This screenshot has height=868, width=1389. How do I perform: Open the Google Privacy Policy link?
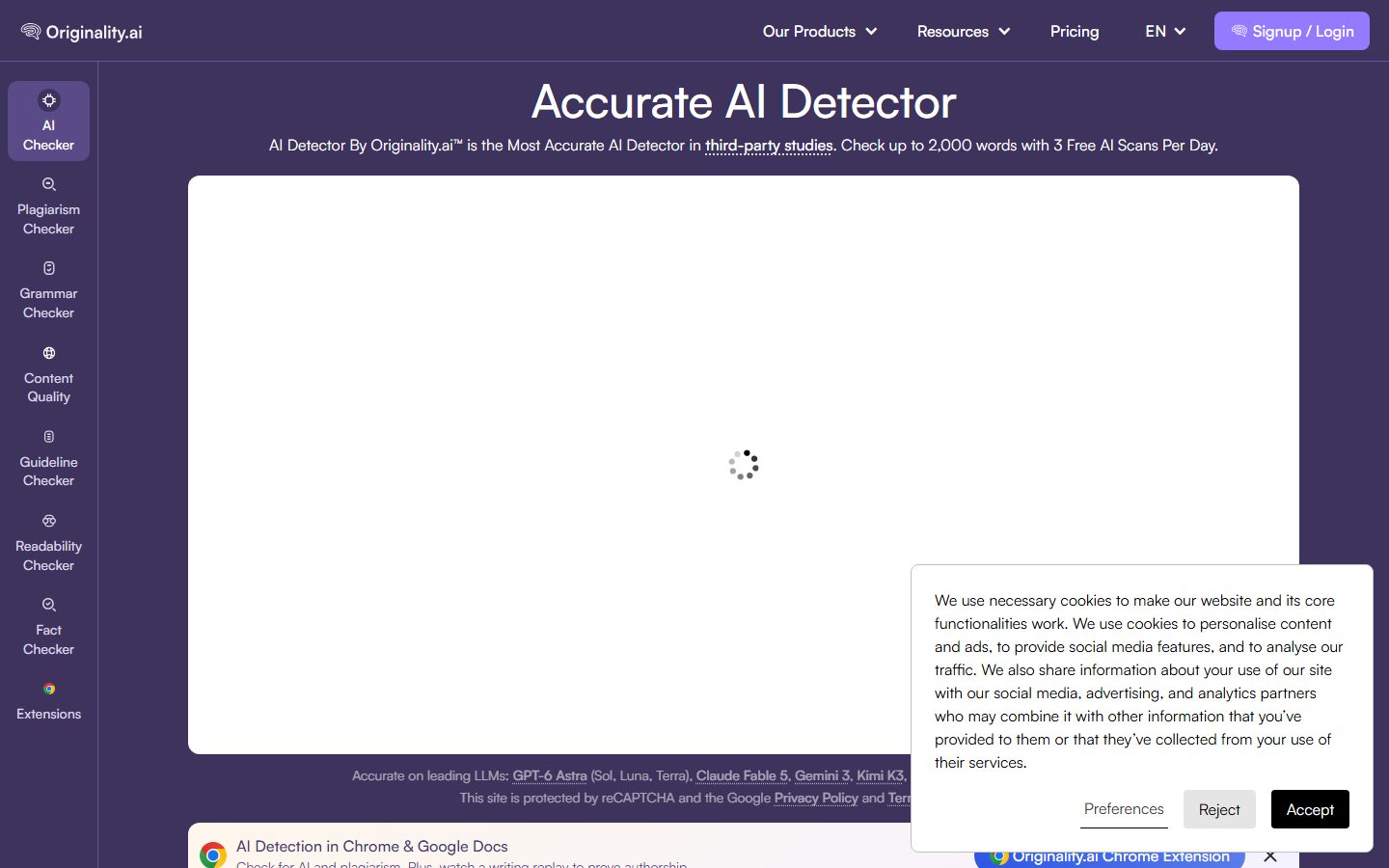pos(816,798)
